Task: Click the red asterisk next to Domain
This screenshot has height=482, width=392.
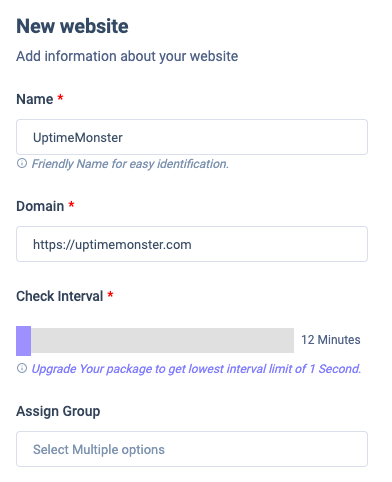Action: pos(71,205)
